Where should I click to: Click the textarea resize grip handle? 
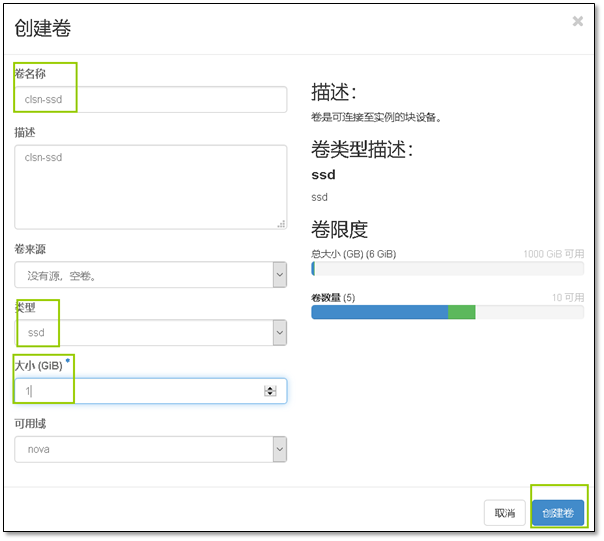click(x=282, y=224)
